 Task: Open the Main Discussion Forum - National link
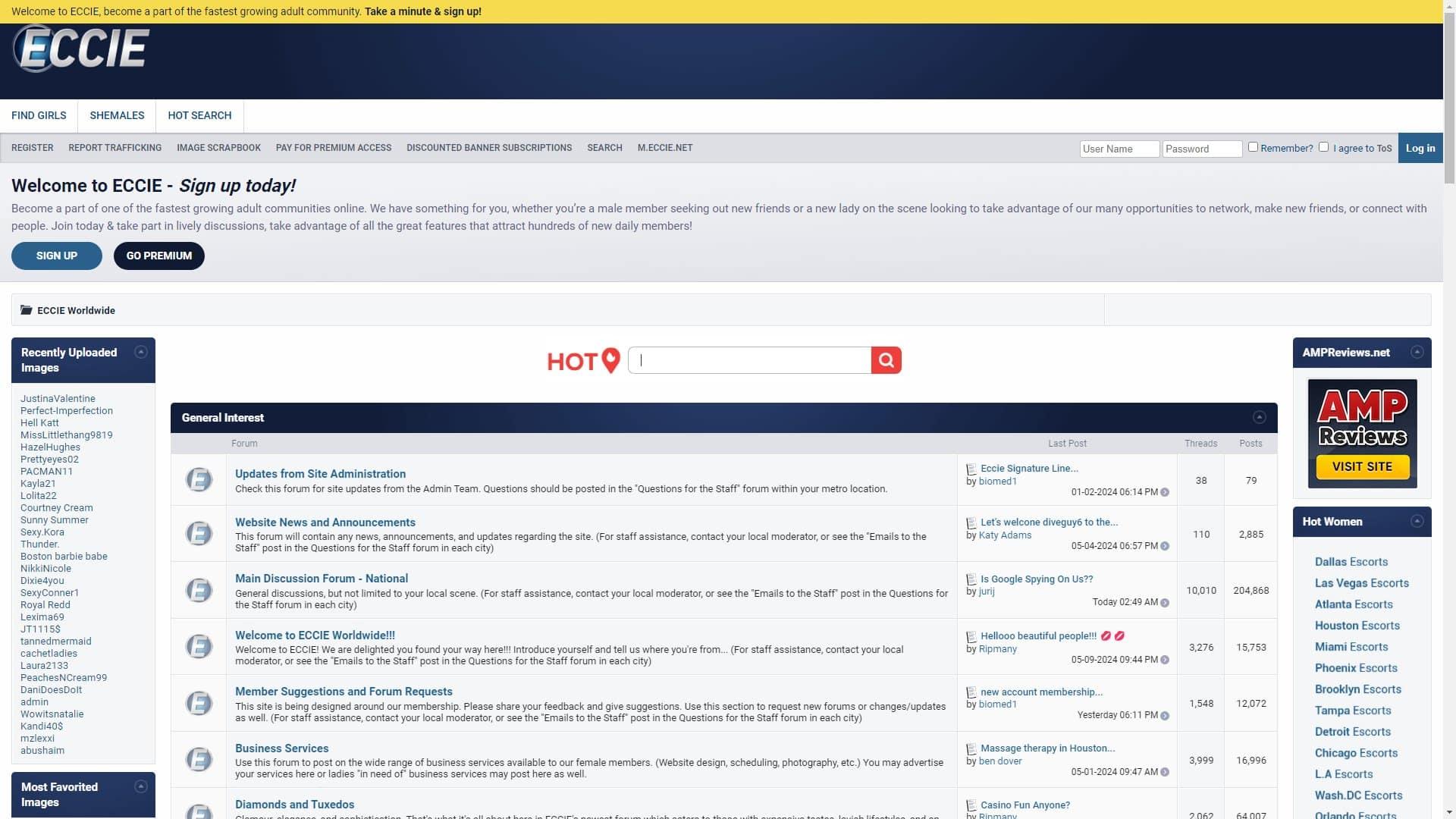point(322,579)
